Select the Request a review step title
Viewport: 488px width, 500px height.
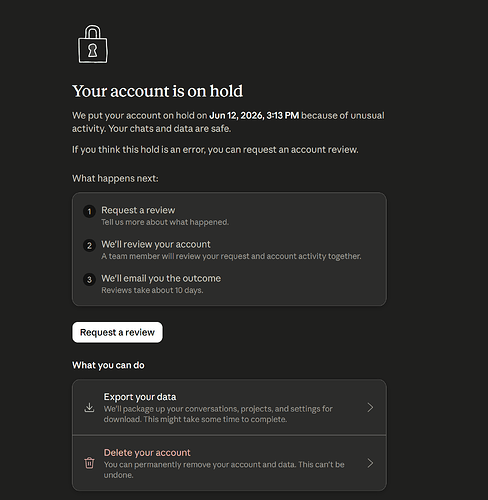138,210
